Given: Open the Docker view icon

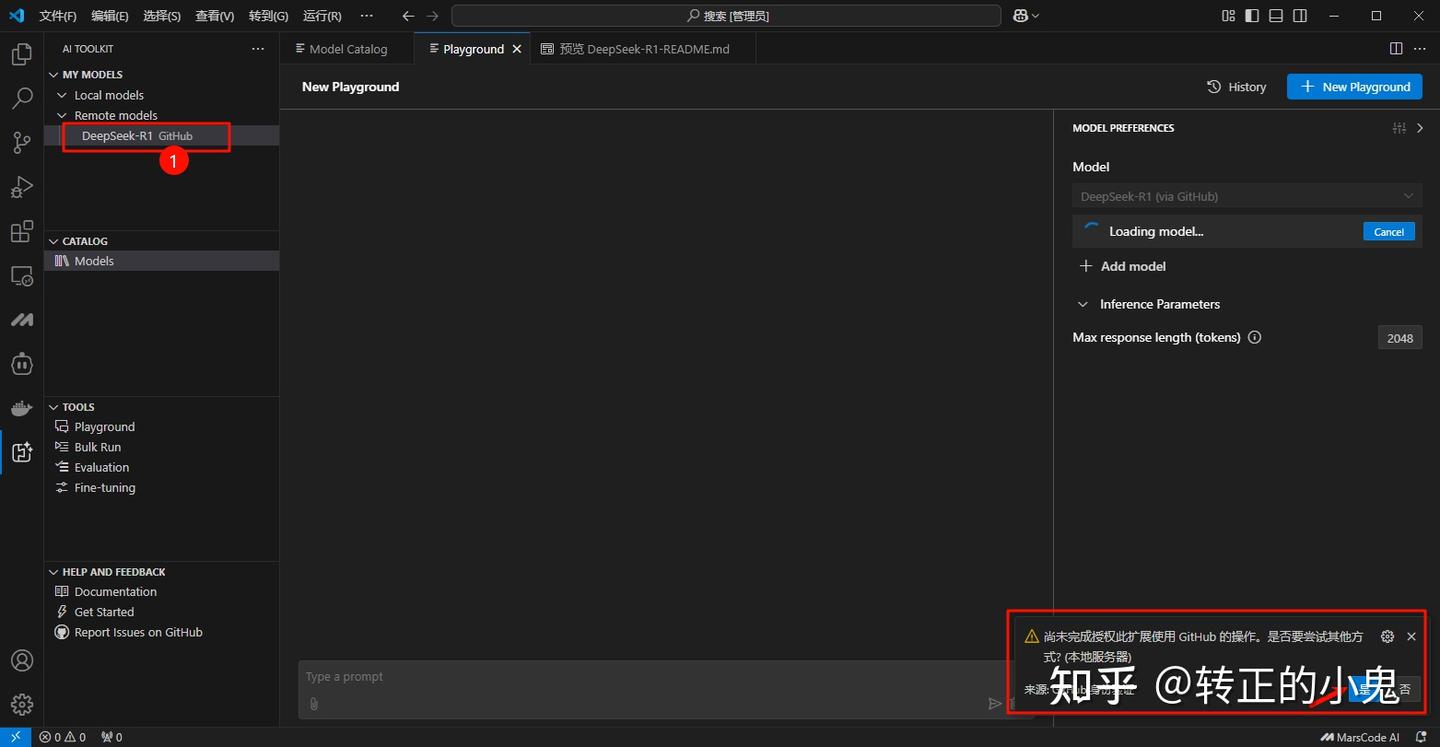Looking at the screenshot, I should tap(21, 408).
